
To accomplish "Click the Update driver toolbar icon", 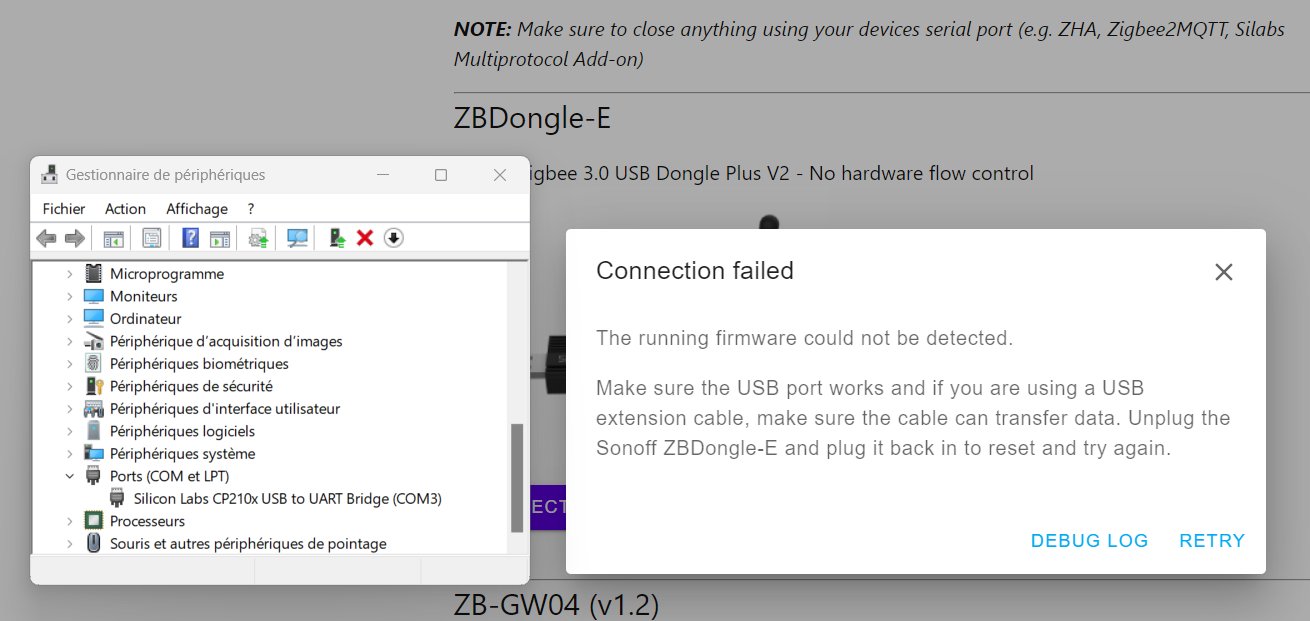I will click(337, 238).
